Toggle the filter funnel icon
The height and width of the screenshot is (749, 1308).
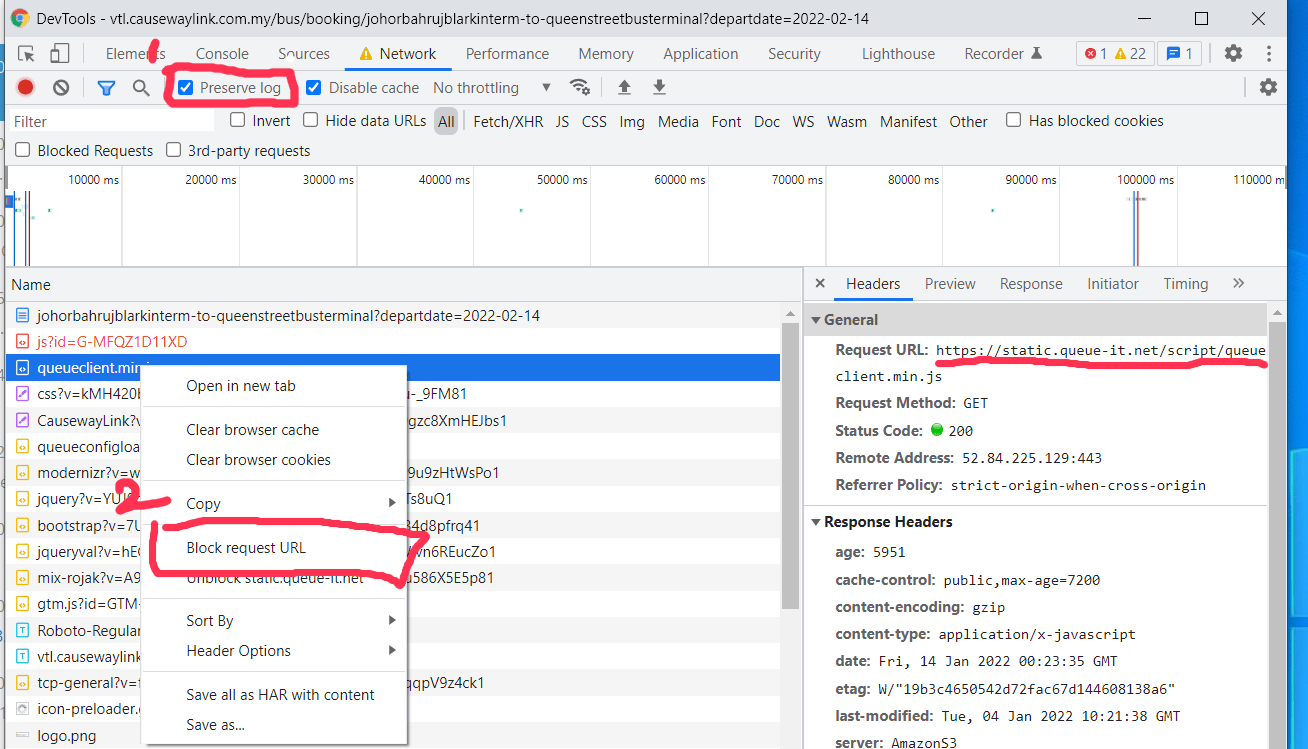pos(106,88)
